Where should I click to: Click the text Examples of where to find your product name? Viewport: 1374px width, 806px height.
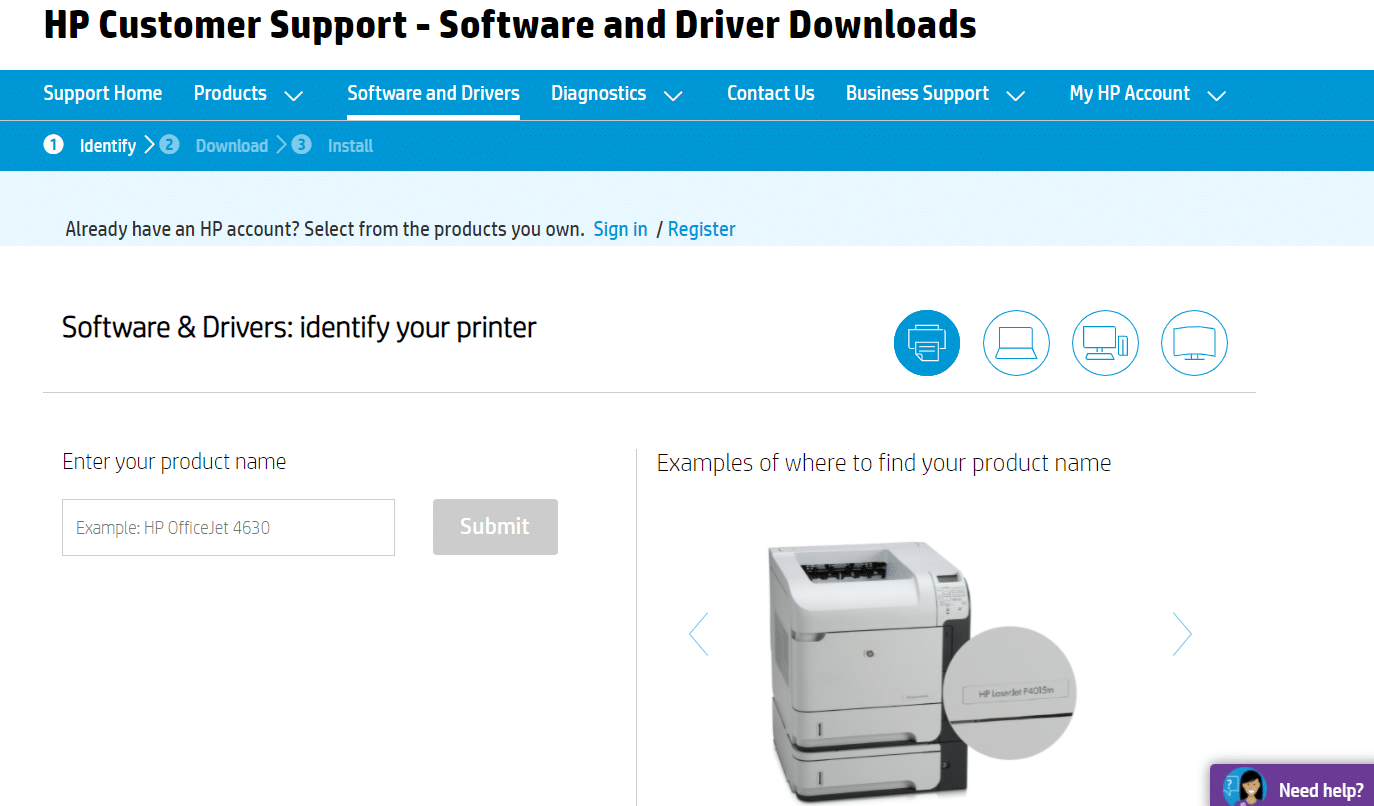884,463
